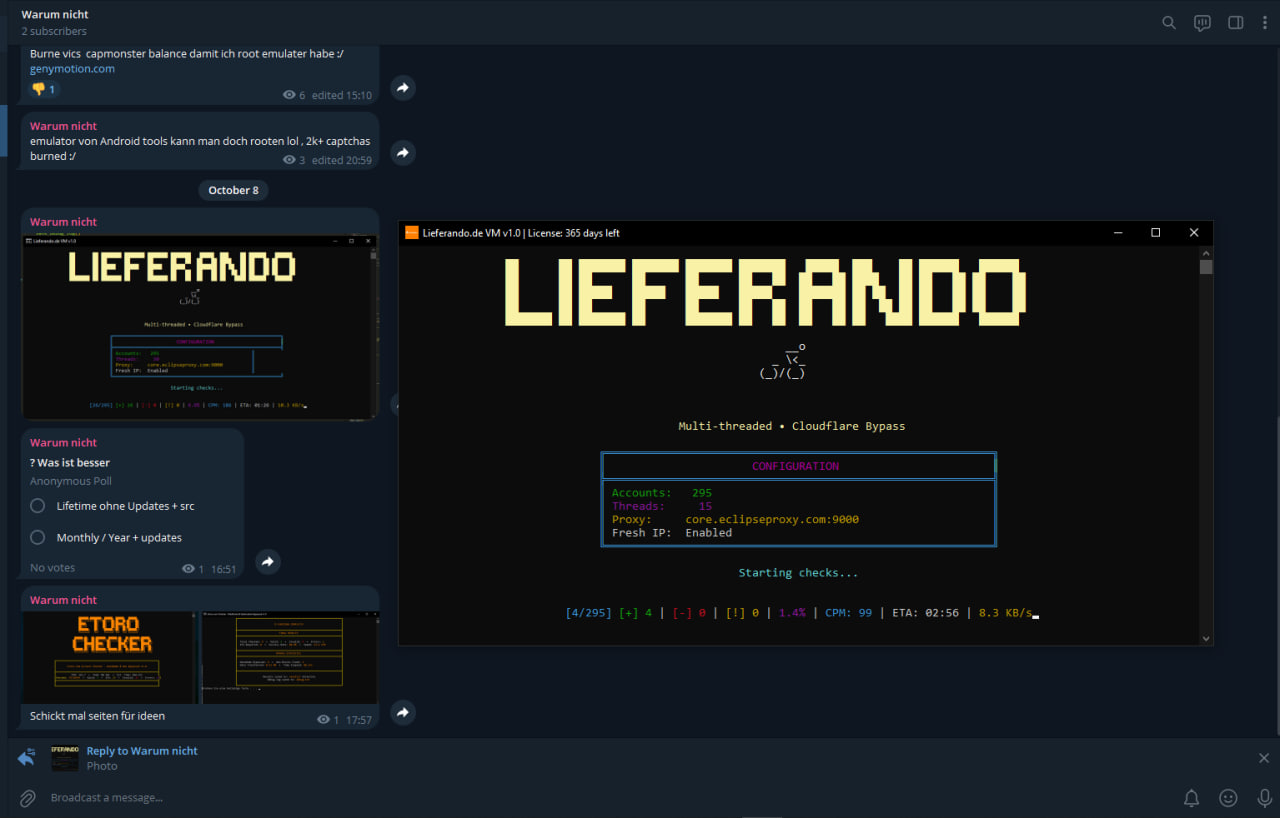The image size is (1280, 818).
Task: Click the '8.3 KB/s' speed value
Action: click(1005, 613)
